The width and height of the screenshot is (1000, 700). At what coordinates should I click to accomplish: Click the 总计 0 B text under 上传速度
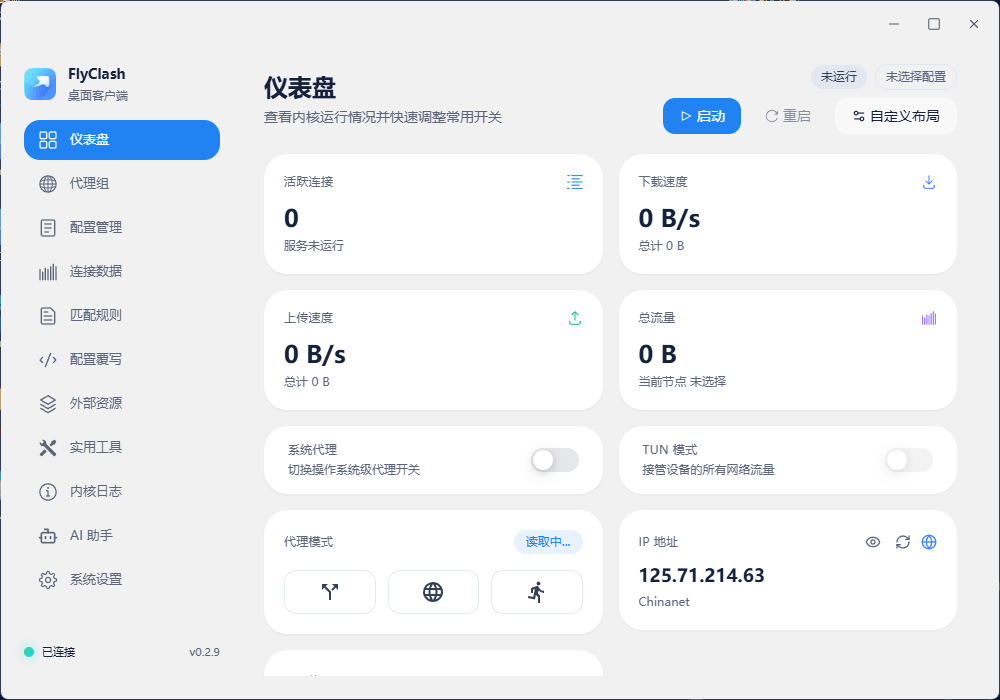point(307,382)
